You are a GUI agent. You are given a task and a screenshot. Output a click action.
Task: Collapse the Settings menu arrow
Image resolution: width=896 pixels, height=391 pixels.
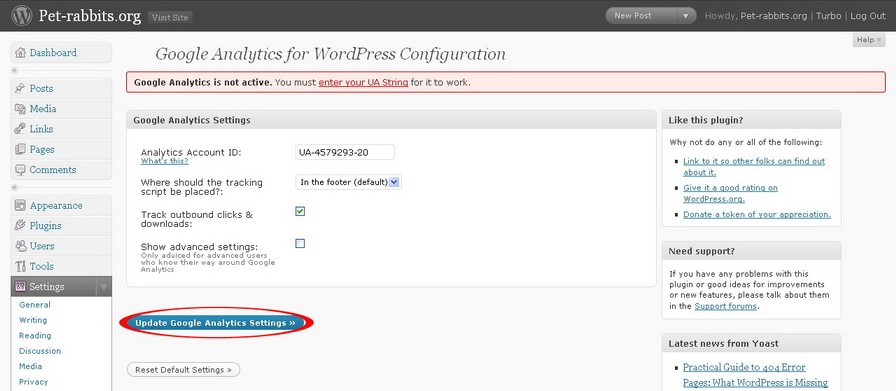tap(103, 287)
